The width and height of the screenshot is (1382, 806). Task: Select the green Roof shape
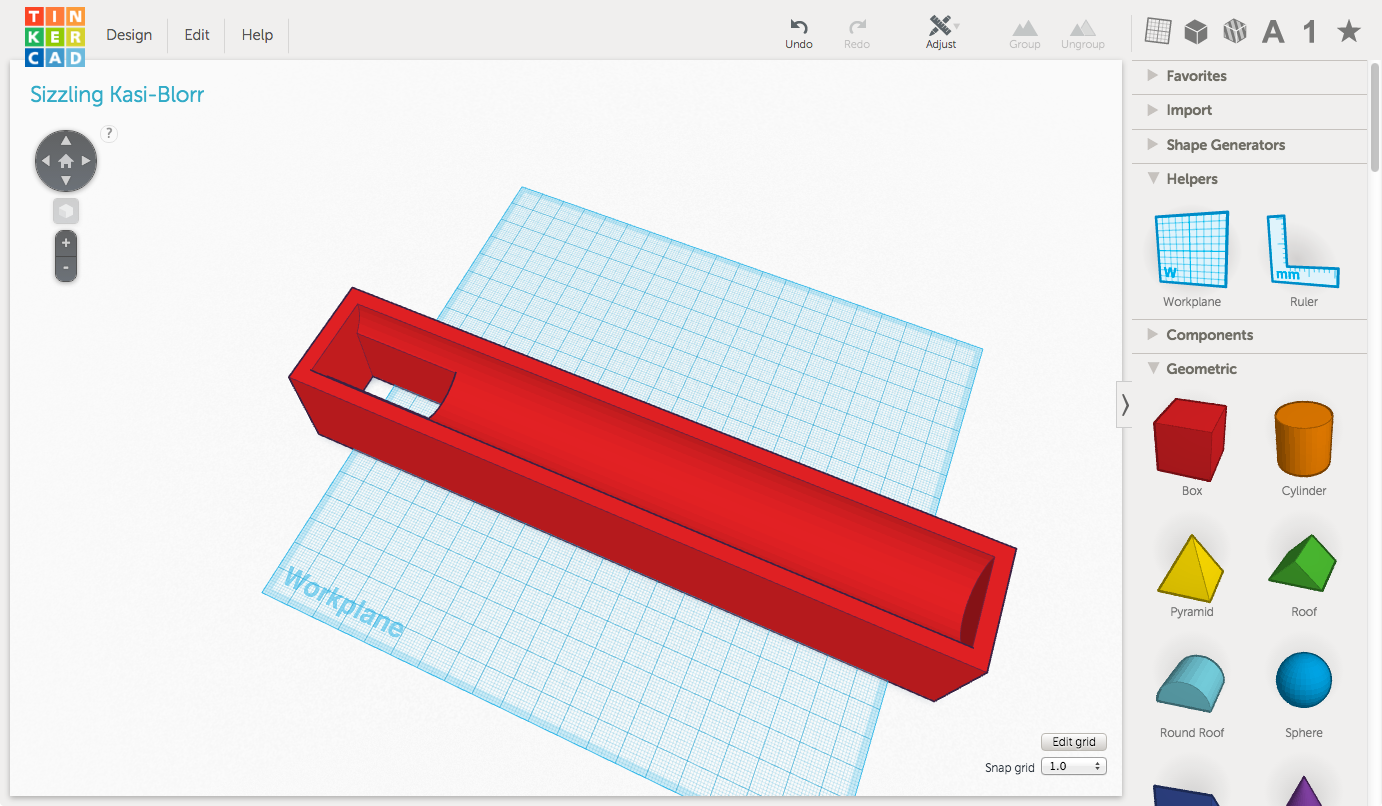(1304, 575)
